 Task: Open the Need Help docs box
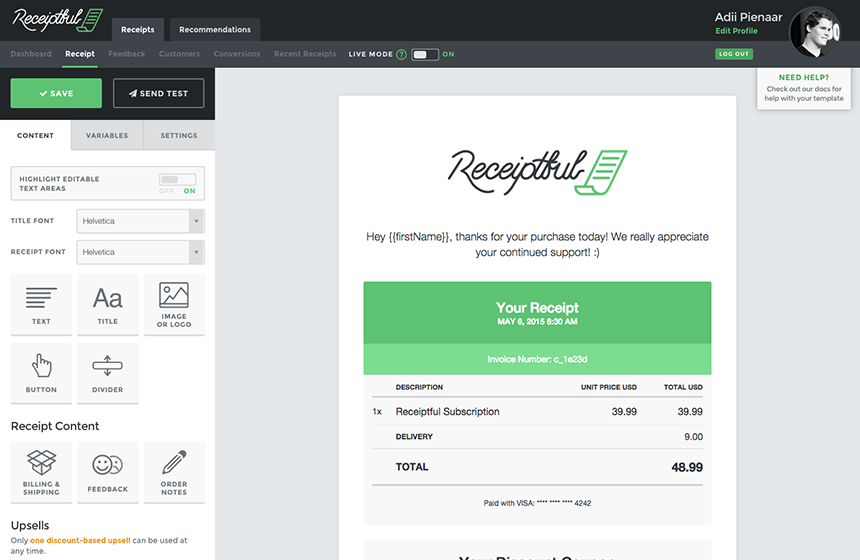coord(804,88)
